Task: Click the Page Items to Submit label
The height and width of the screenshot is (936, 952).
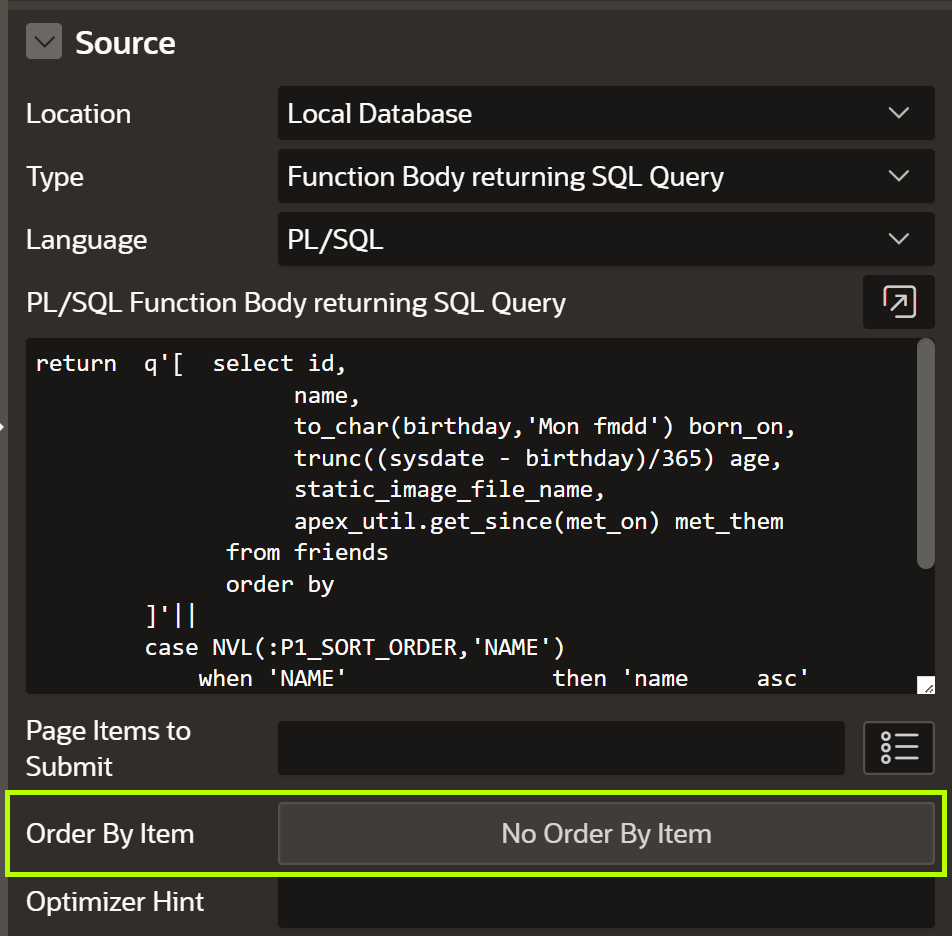Action: [108, 748]
